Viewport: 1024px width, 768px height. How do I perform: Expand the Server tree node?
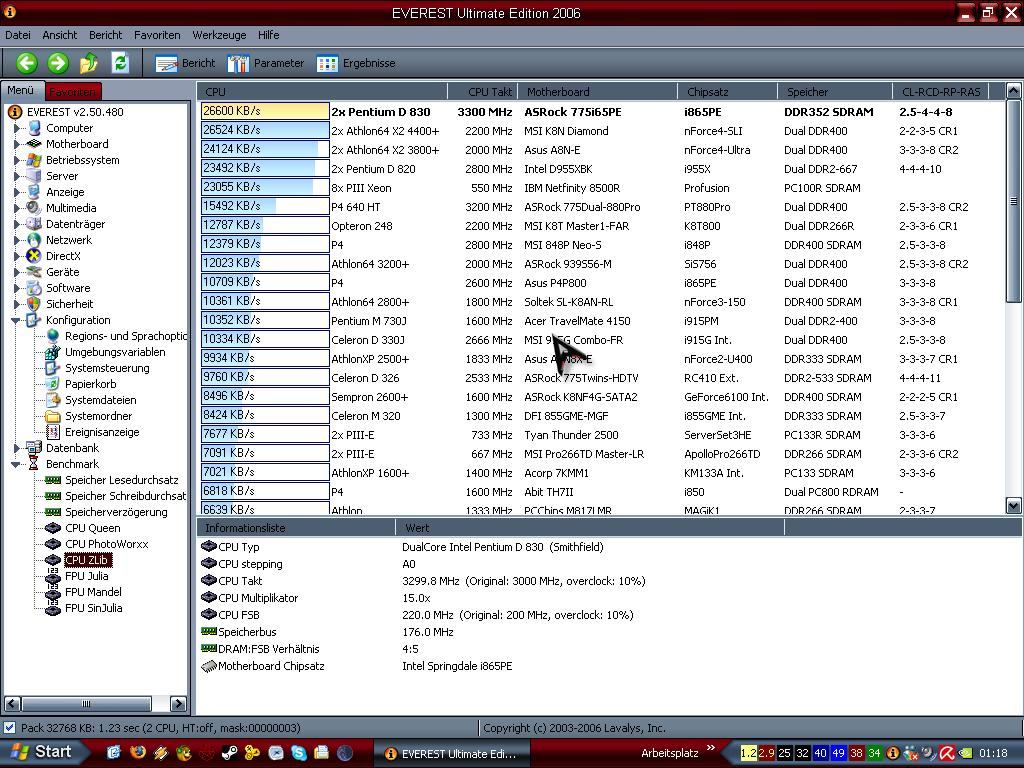pos(17,176)
